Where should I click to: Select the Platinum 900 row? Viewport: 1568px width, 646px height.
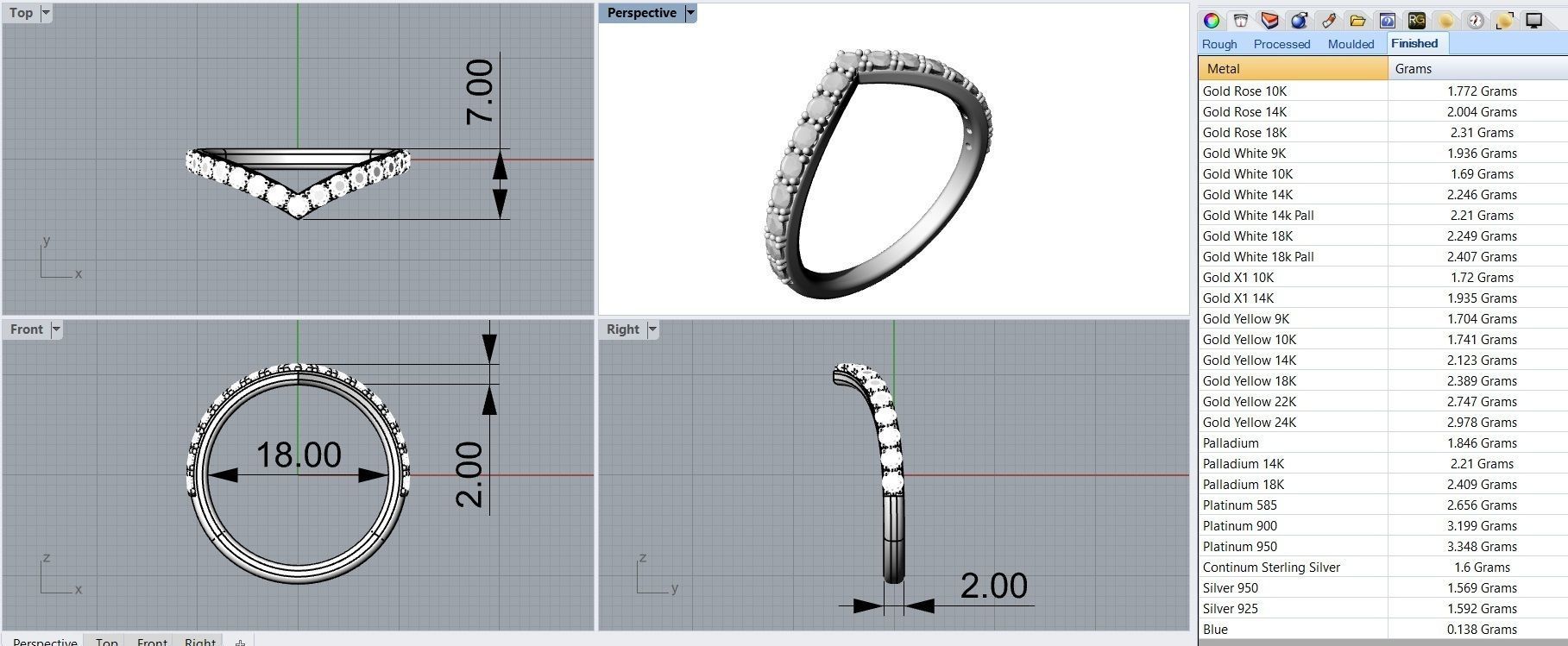pos(1382,525)
